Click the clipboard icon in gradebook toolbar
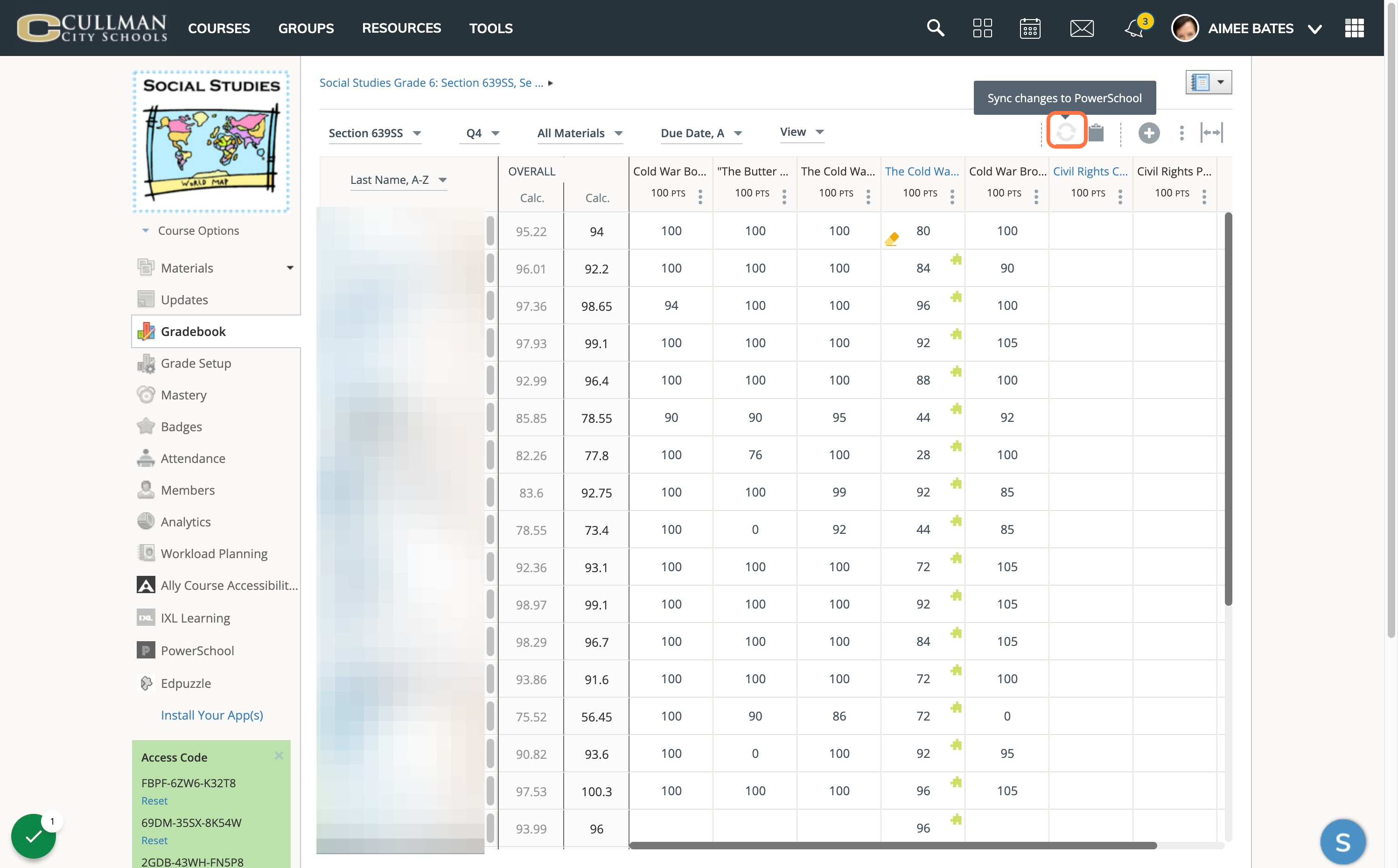1398x868 pixels. point(1096,133)
